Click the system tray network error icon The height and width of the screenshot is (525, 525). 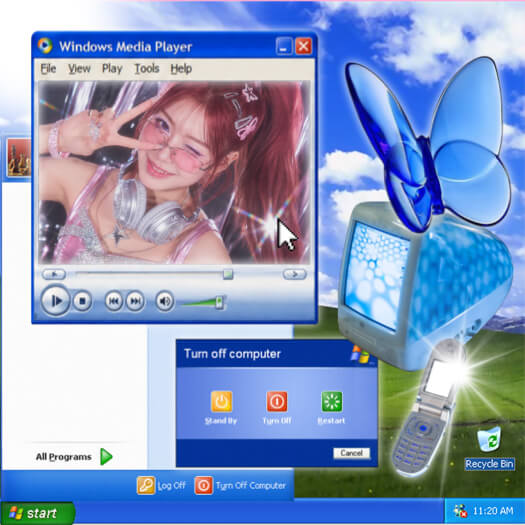coord(460,511)
